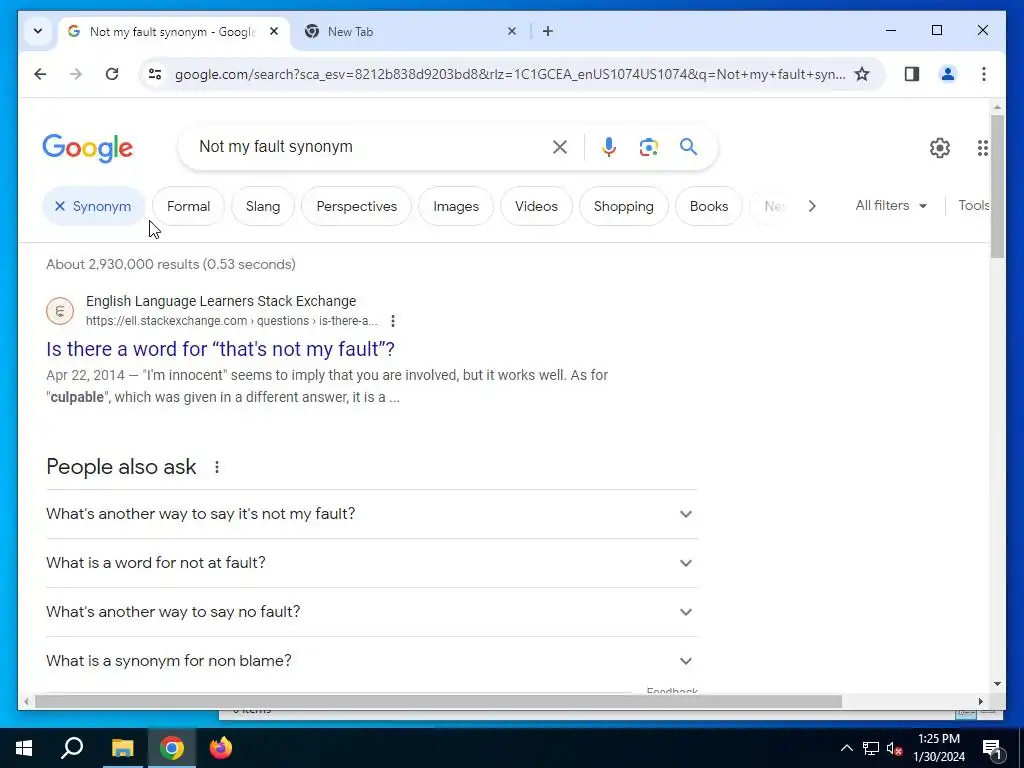Expand "What is a word for not at fault?"
Viewport: 1024px width, 768px height.
pyautogui.click(x=372, y=563)
